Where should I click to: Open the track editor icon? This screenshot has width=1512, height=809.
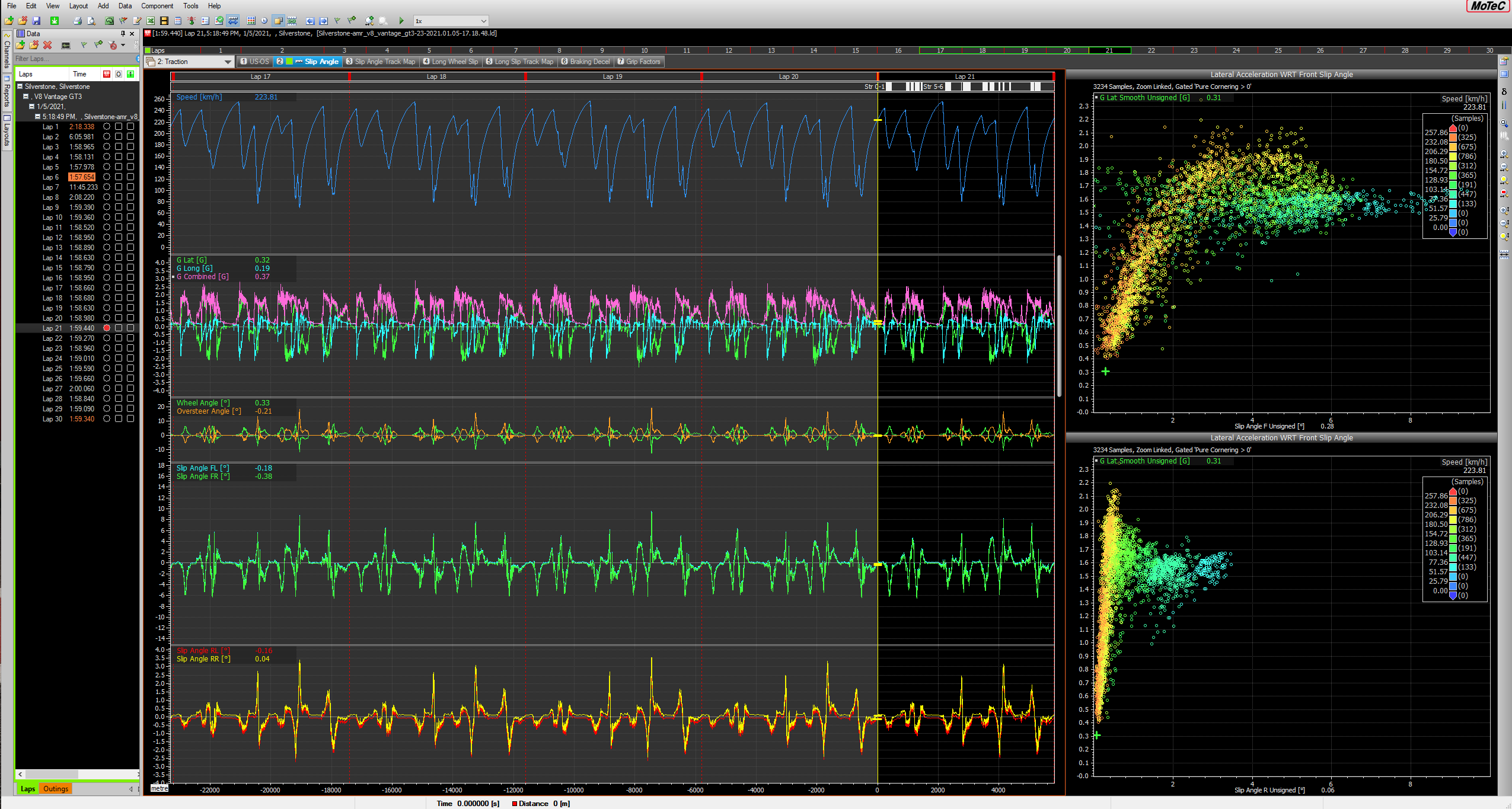point(110,21)
